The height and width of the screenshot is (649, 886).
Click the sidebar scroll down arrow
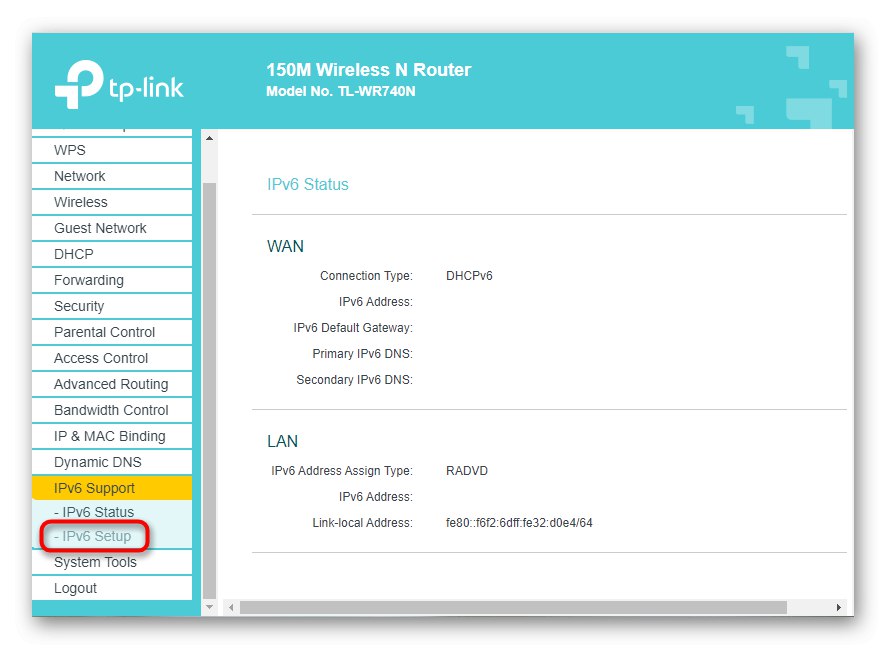[209, 607]
